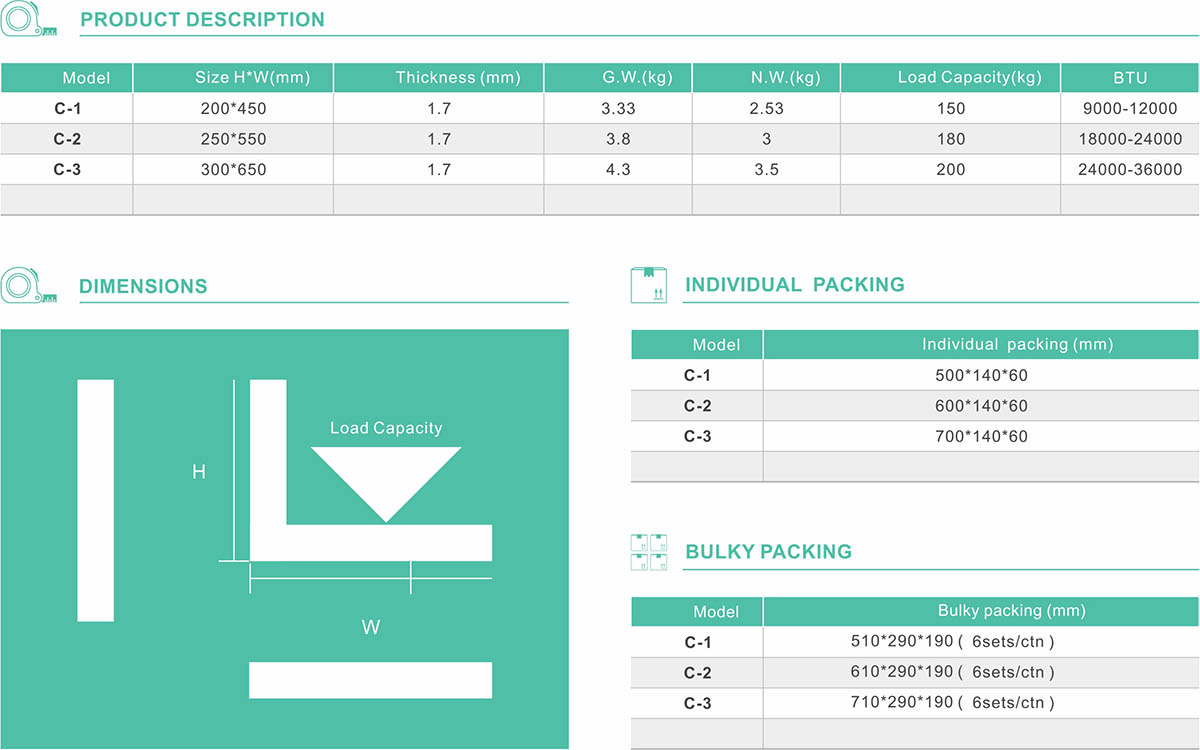The width and height of the screenshot is (1200, 750).
Task: Click the horizontal white bar below W
Action: tap(370, 680)
